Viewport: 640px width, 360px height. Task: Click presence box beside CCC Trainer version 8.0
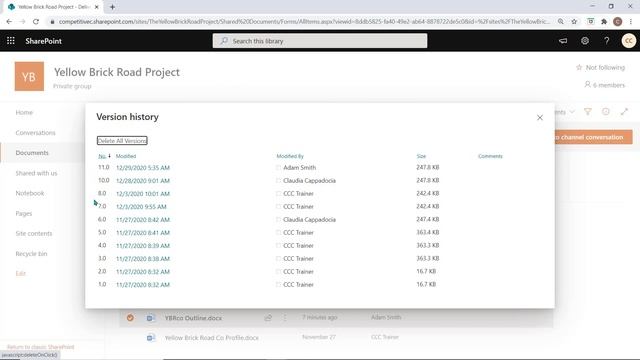coord(278,194)
